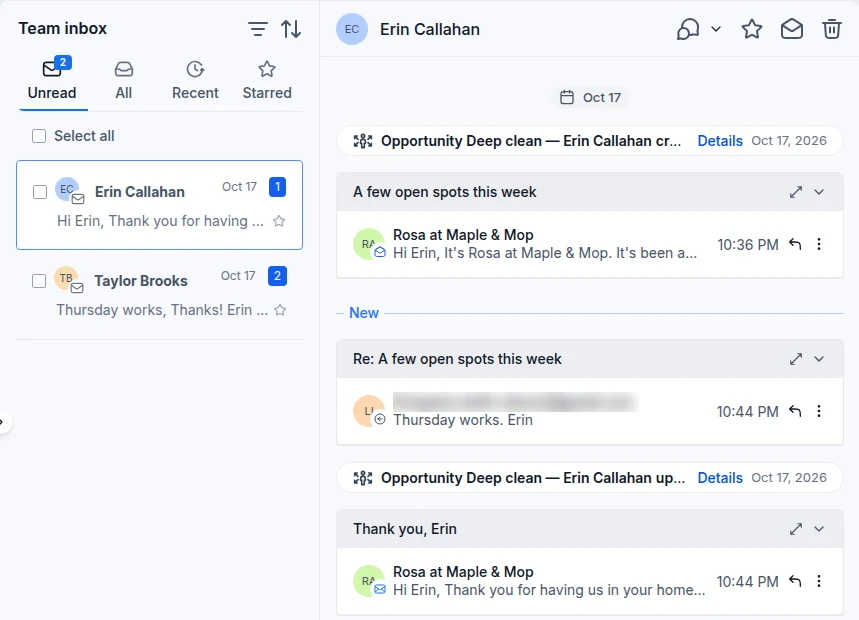Open more options for 'Thursday works' message

[x=819, y=411]
